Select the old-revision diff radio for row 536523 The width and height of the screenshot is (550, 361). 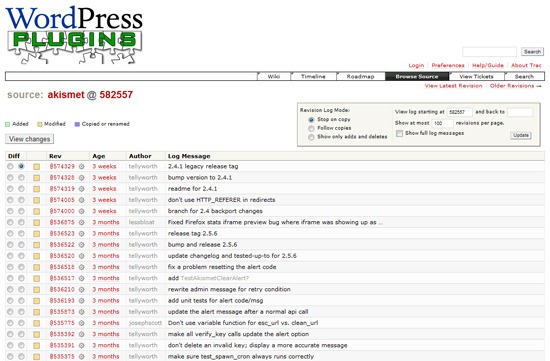10,234
